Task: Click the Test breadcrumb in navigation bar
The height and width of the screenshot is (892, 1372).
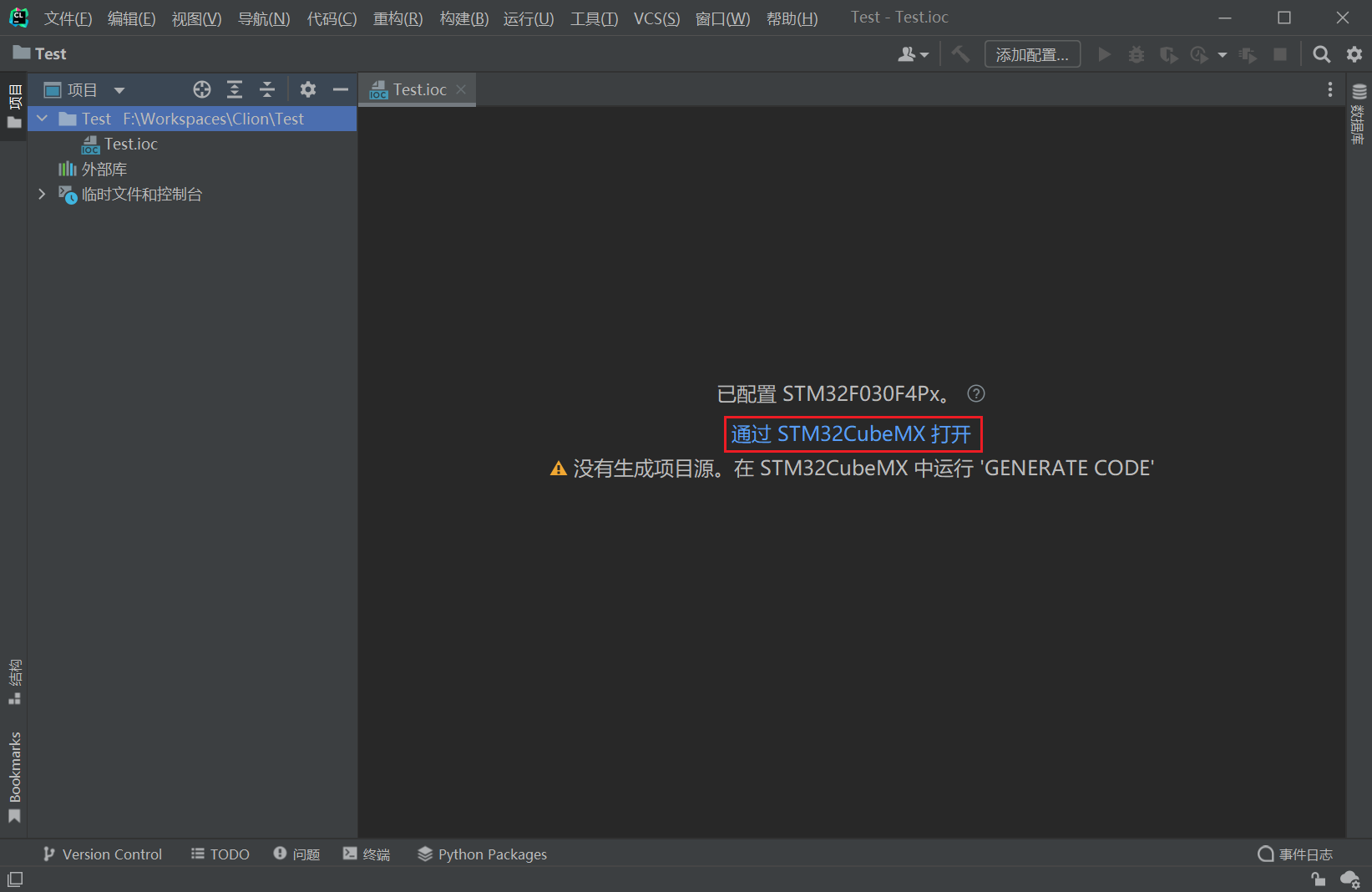Action: click(x=39, y=53)
